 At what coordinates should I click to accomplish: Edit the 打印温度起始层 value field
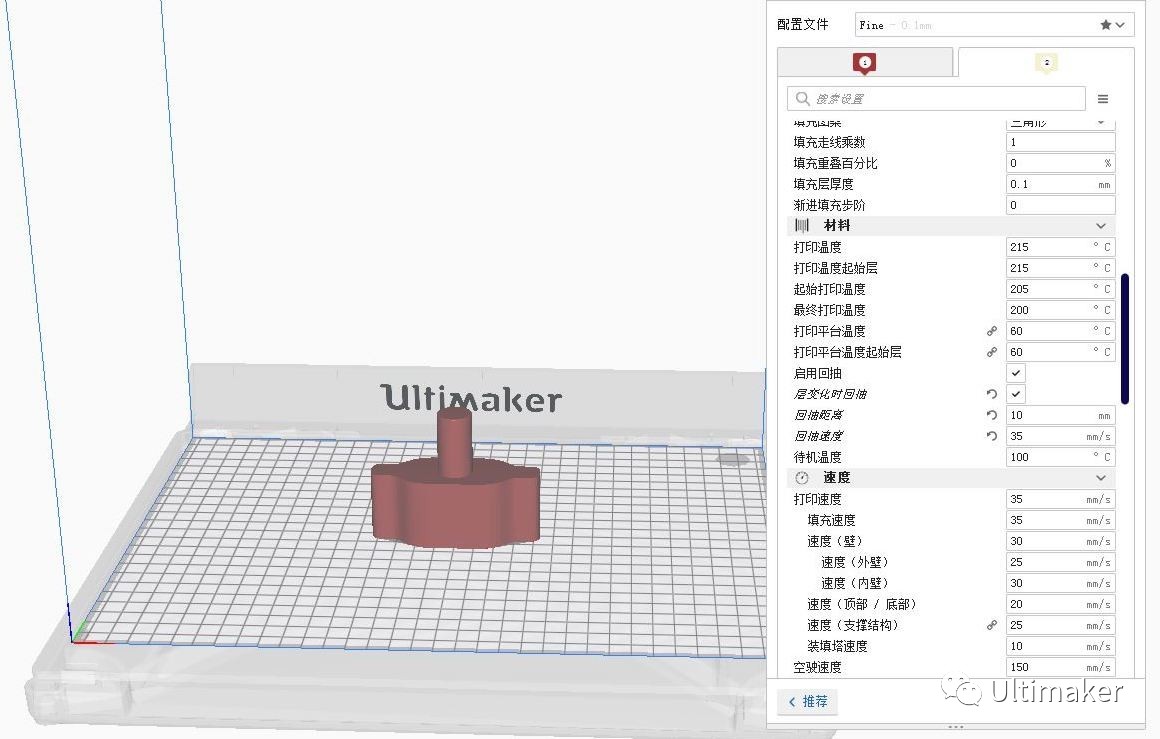pos(1060,268)
